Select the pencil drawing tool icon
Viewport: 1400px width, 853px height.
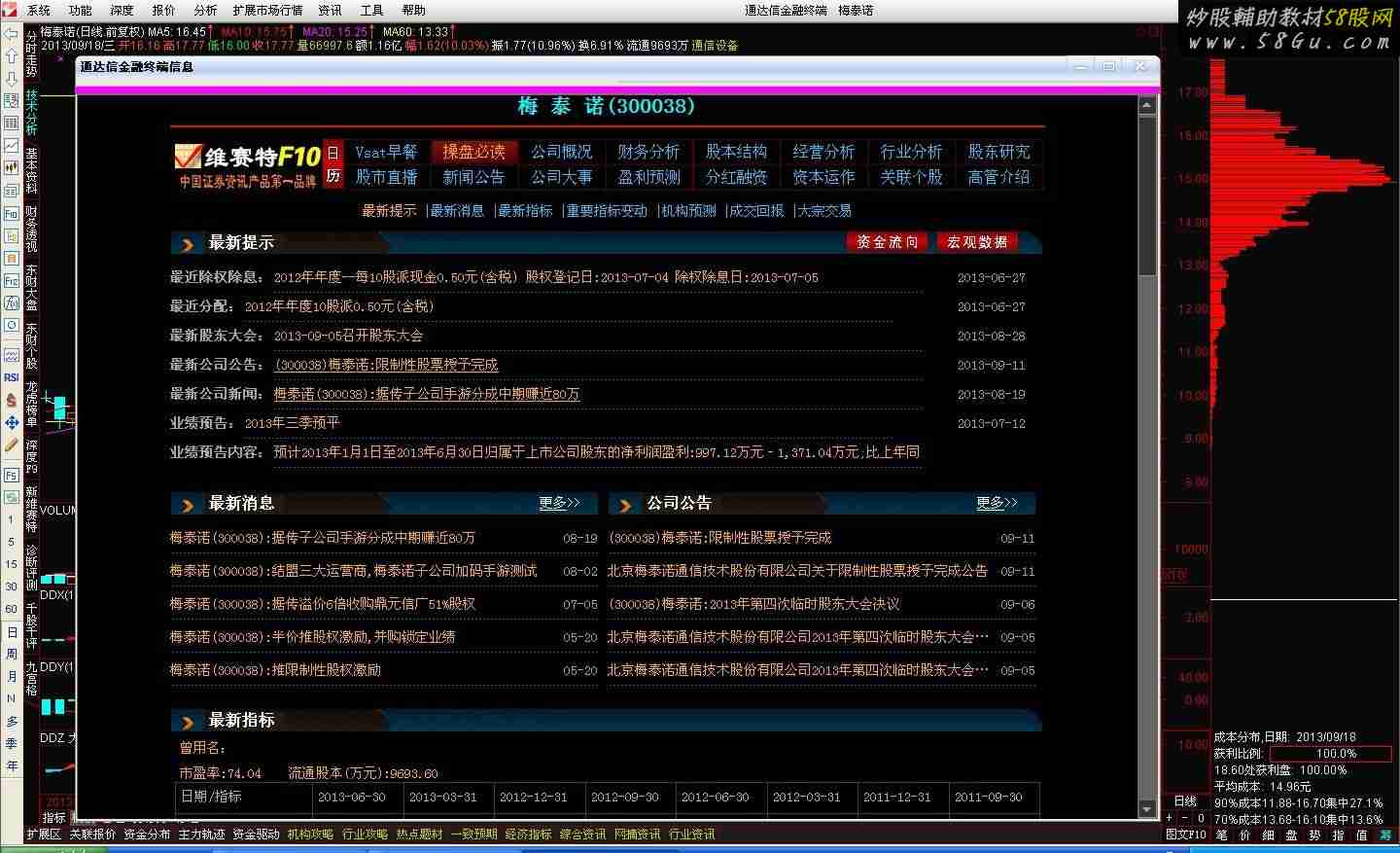11,444
